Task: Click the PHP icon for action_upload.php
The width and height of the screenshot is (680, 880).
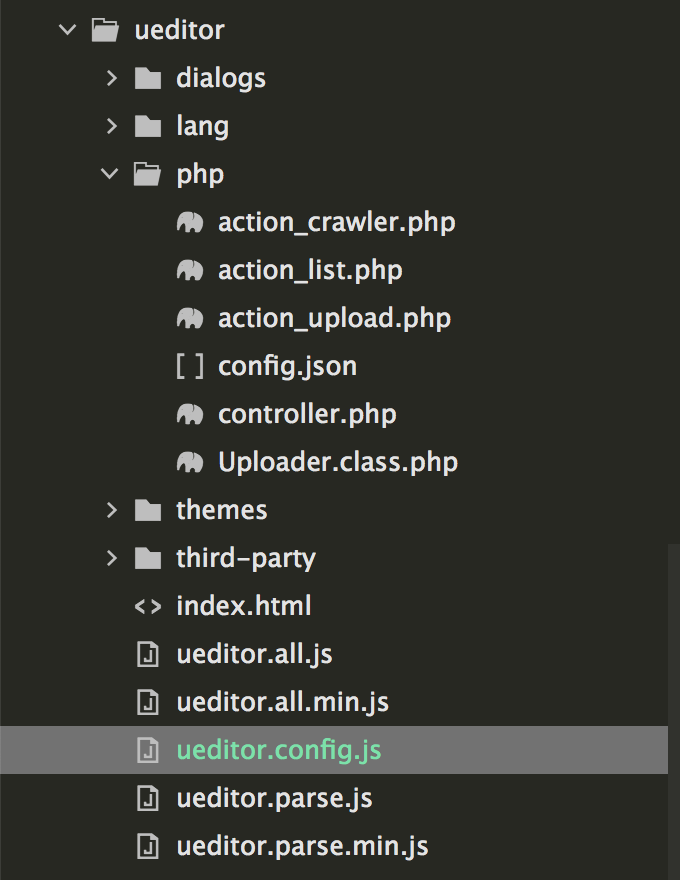Action: tap(188, 318)
